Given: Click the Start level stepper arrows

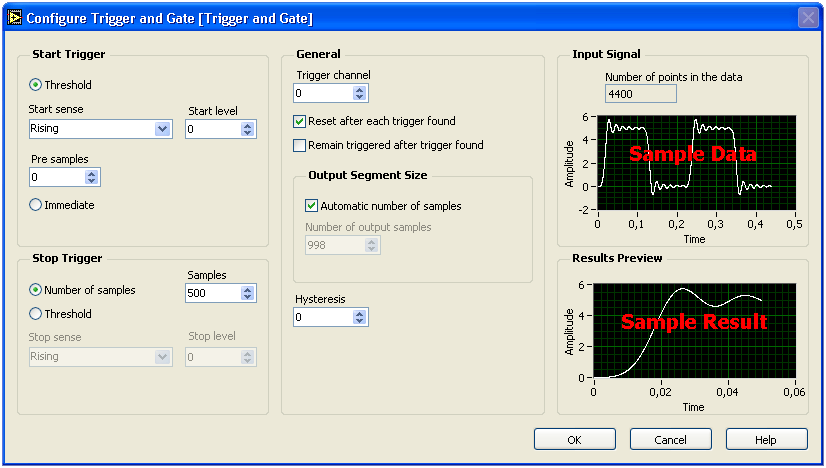Looking at the screenshot, I should pos(248,129).
